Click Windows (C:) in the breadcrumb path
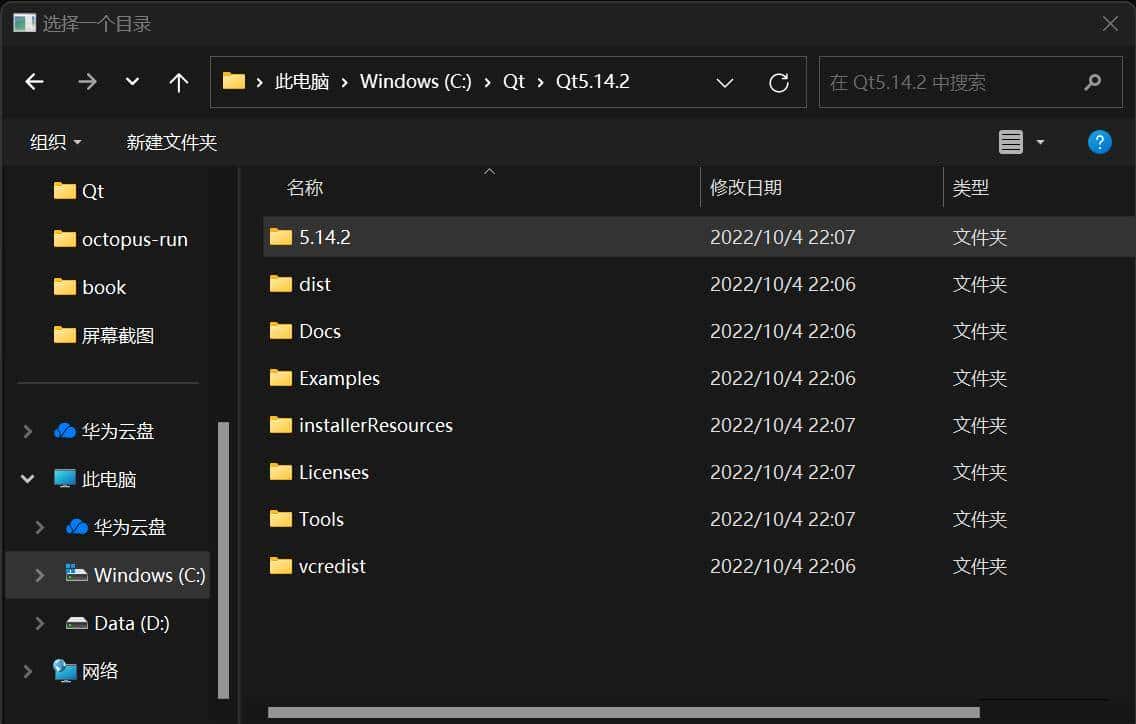Viewport: 1136px width, 724px height. [415, 82]
